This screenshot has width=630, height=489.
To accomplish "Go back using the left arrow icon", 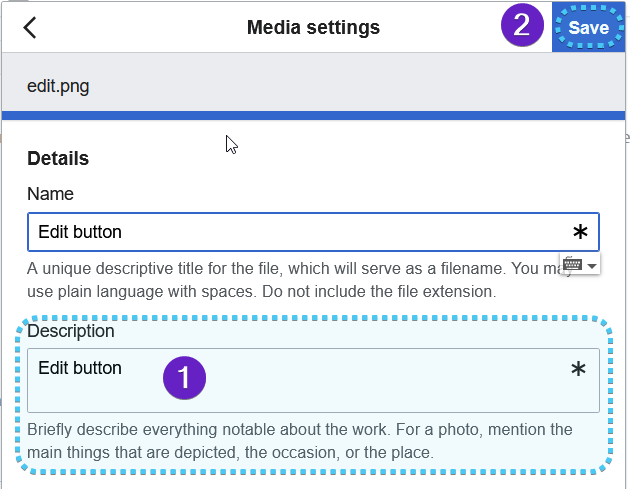I will (x=30, y=27).
